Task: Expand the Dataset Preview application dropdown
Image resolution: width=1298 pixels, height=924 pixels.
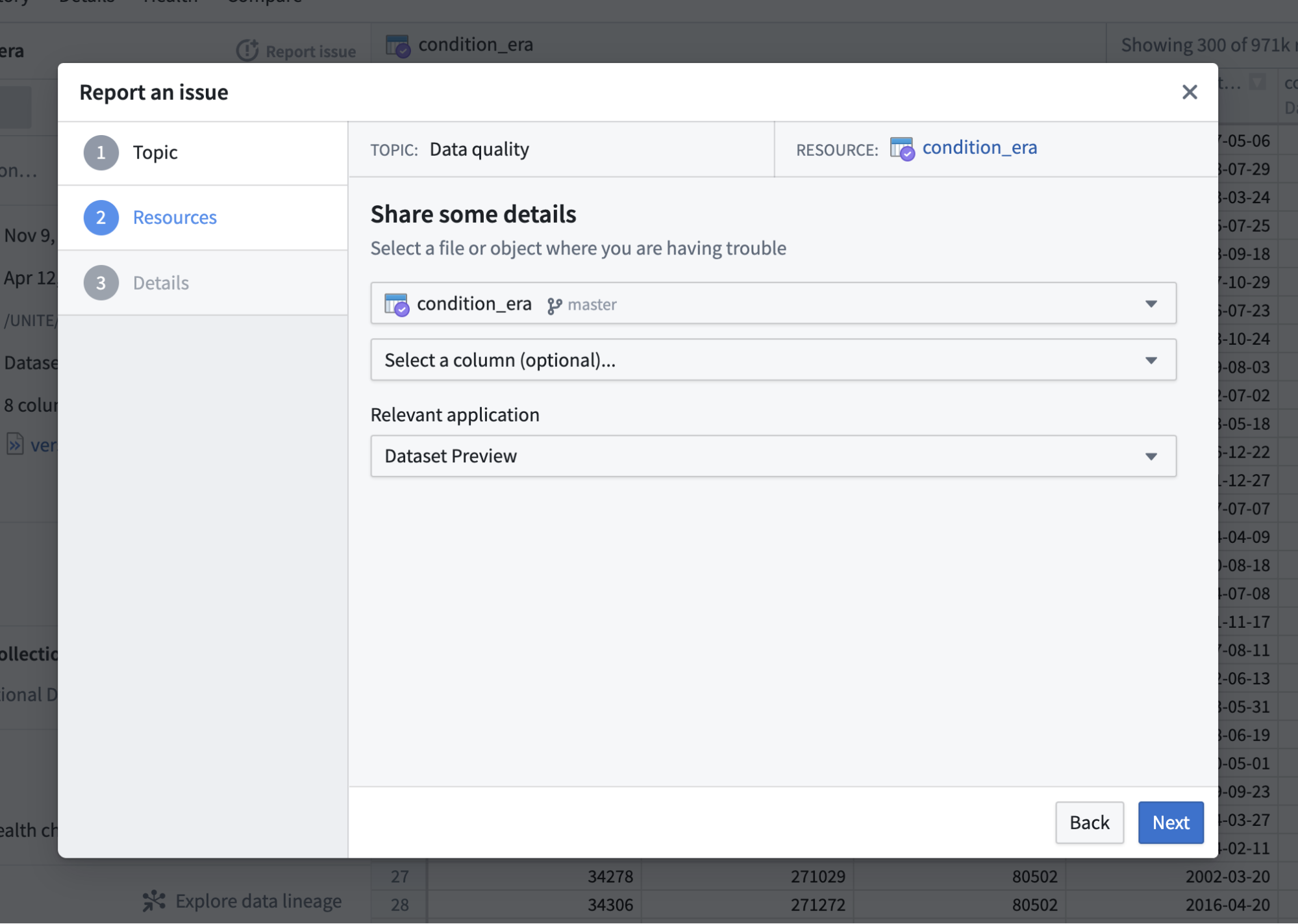Action: click(1151, 456)
